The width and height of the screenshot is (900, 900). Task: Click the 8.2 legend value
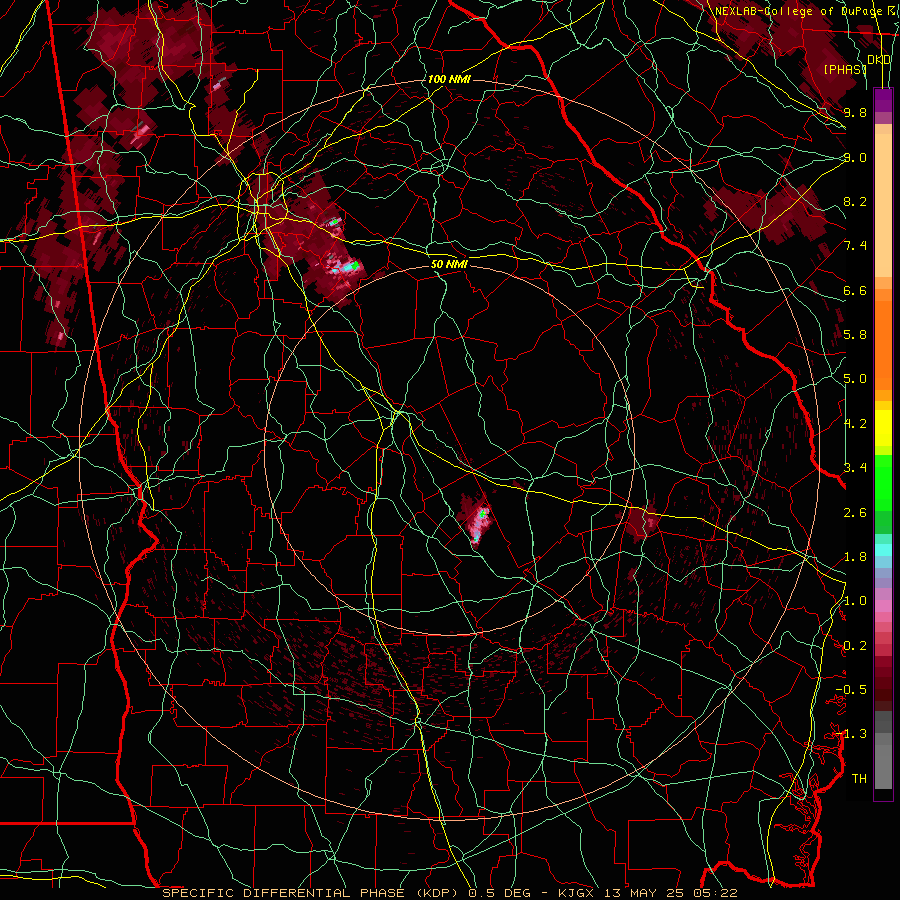tap(855, 201)
